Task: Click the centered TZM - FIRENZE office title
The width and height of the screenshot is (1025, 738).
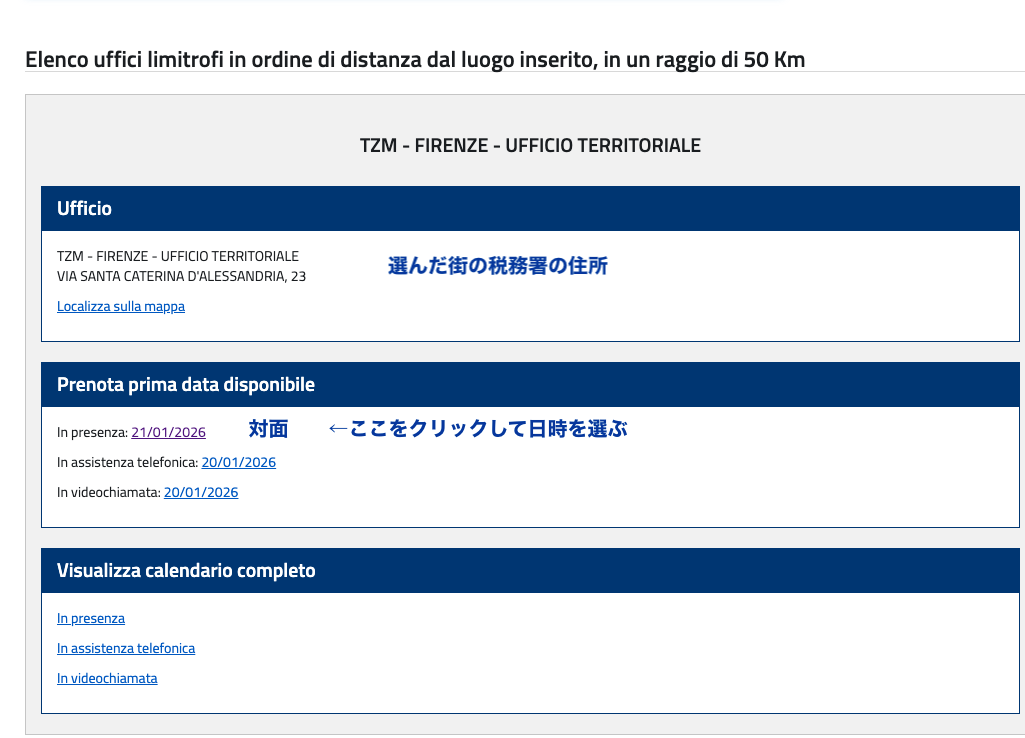Action: pyautogui.click(x=530, y=146)
